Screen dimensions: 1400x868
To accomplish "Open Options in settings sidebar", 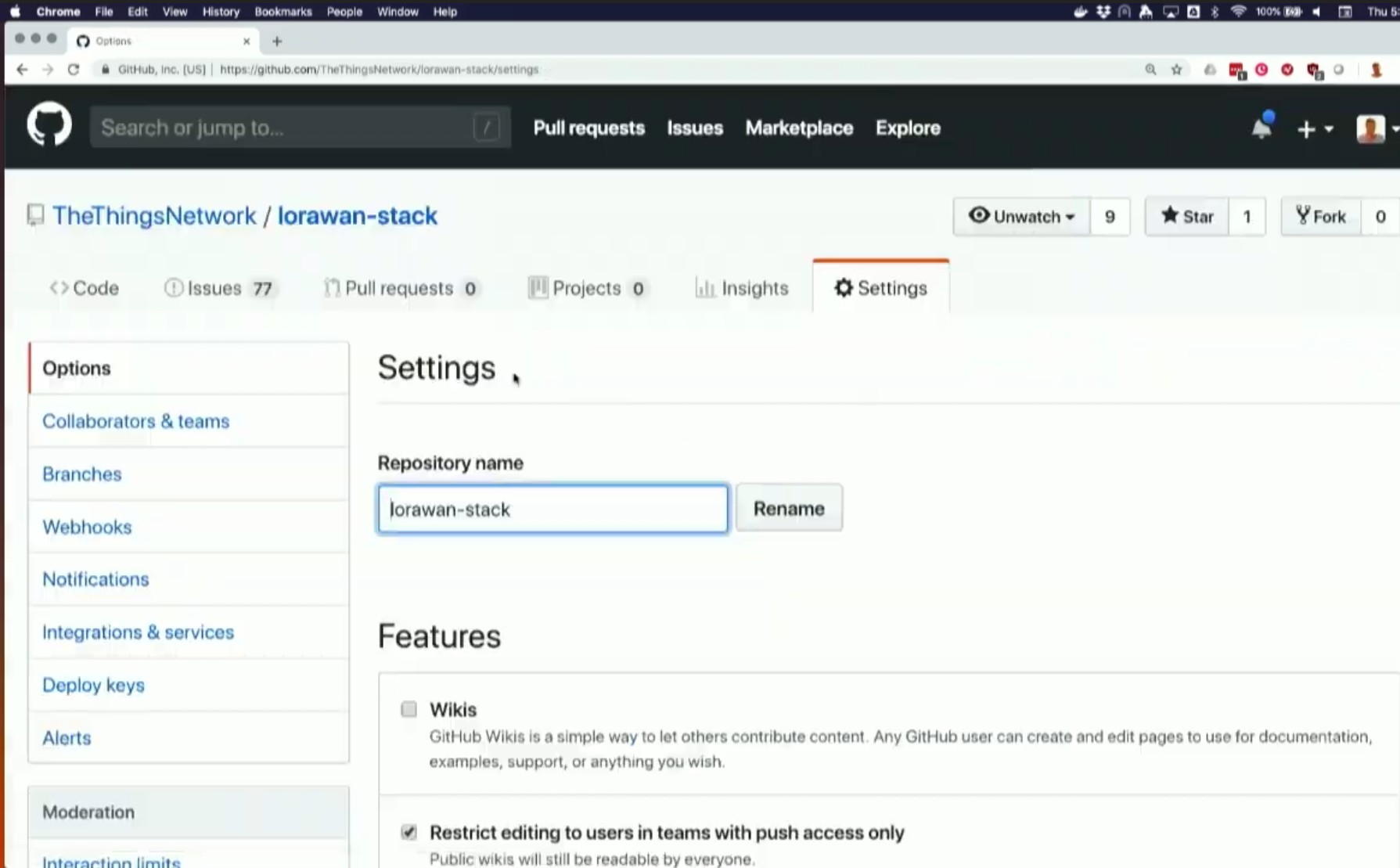I will coord(189,368).
